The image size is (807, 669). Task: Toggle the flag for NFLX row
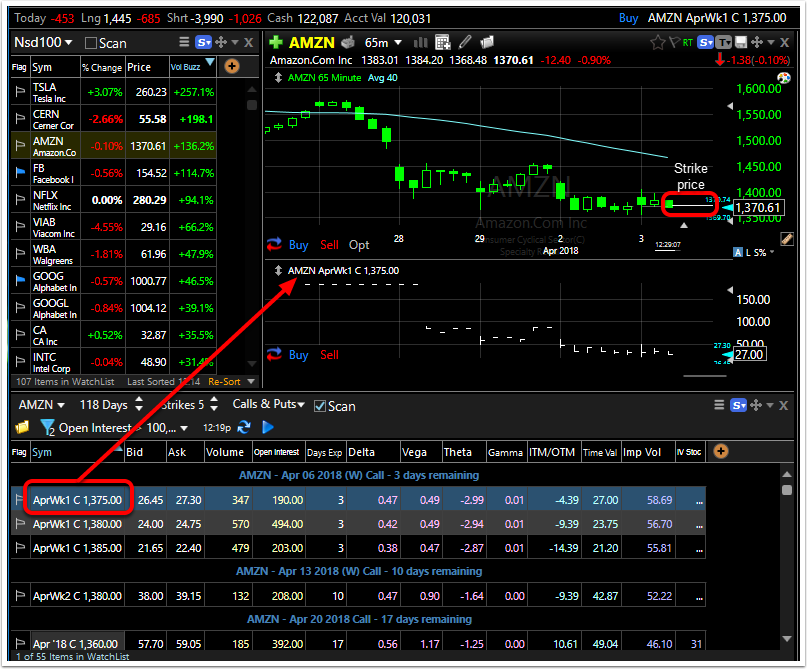tap(20, 200)
